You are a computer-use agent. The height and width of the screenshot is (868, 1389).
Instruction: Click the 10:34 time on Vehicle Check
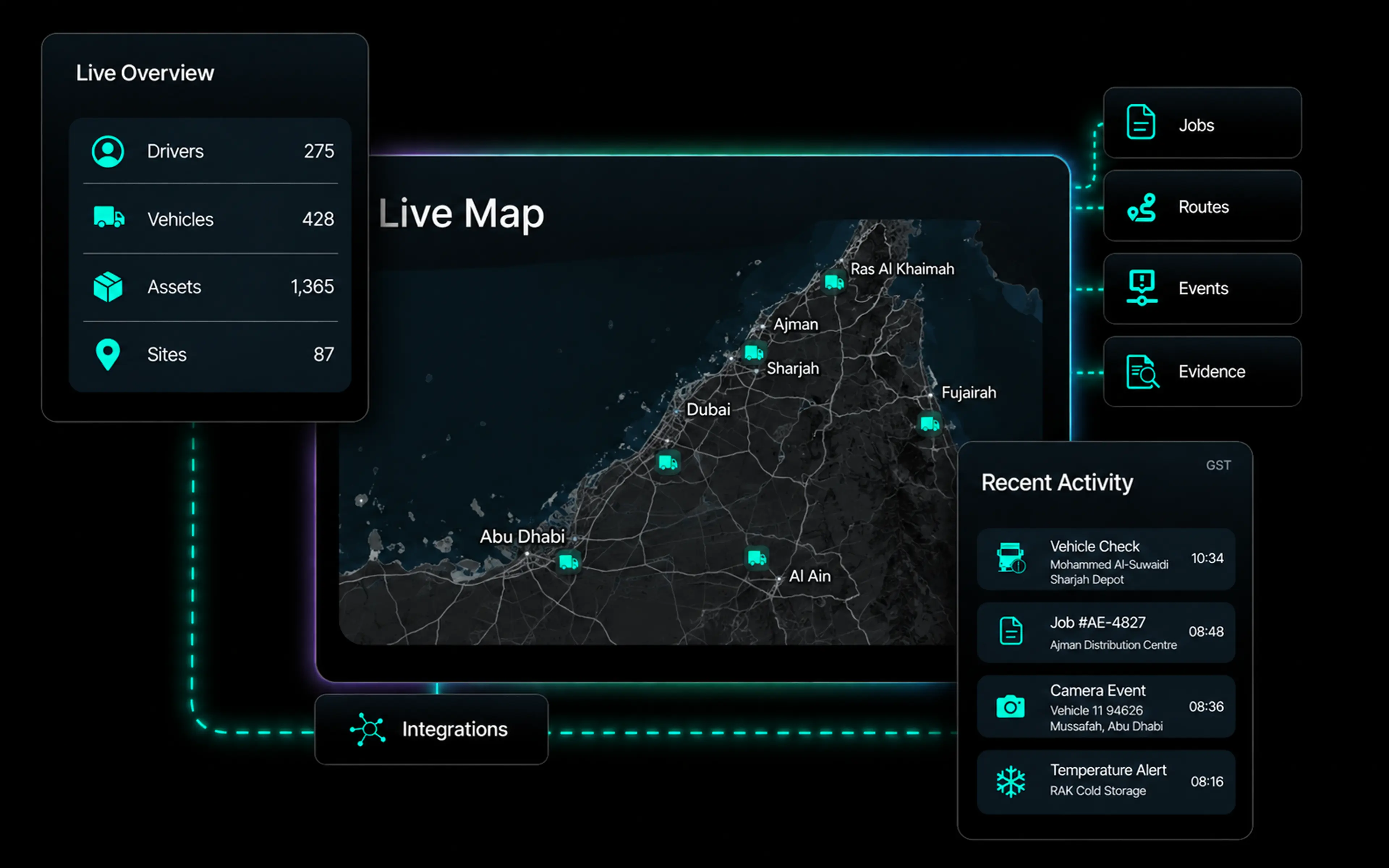[x=1207, y=558]
